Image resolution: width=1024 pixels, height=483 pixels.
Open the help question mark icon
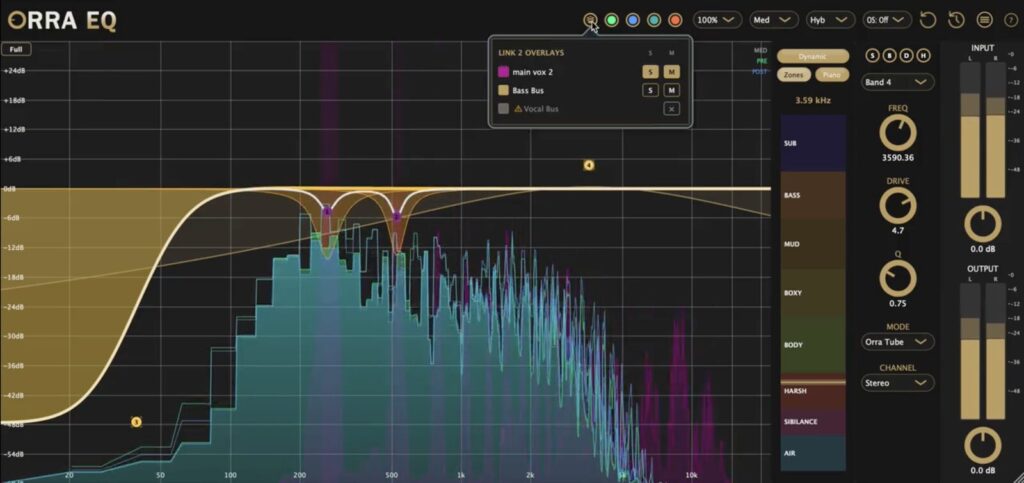[1012, 20]
